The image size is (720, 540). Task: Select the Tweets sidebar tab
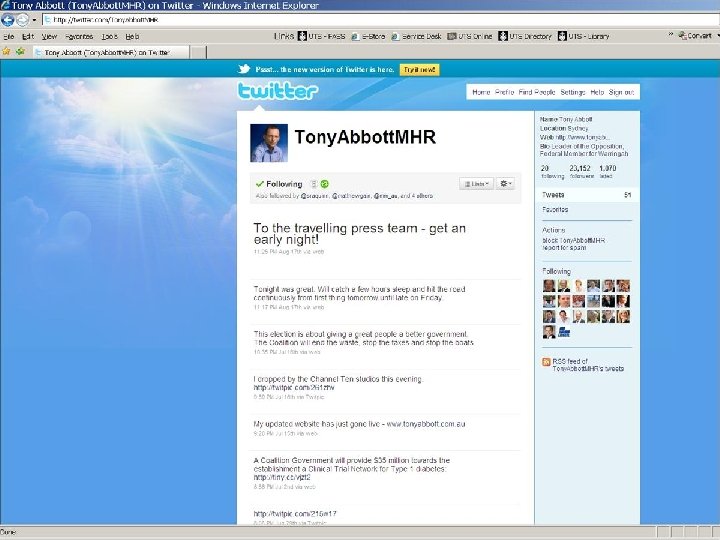click(587, 195)
